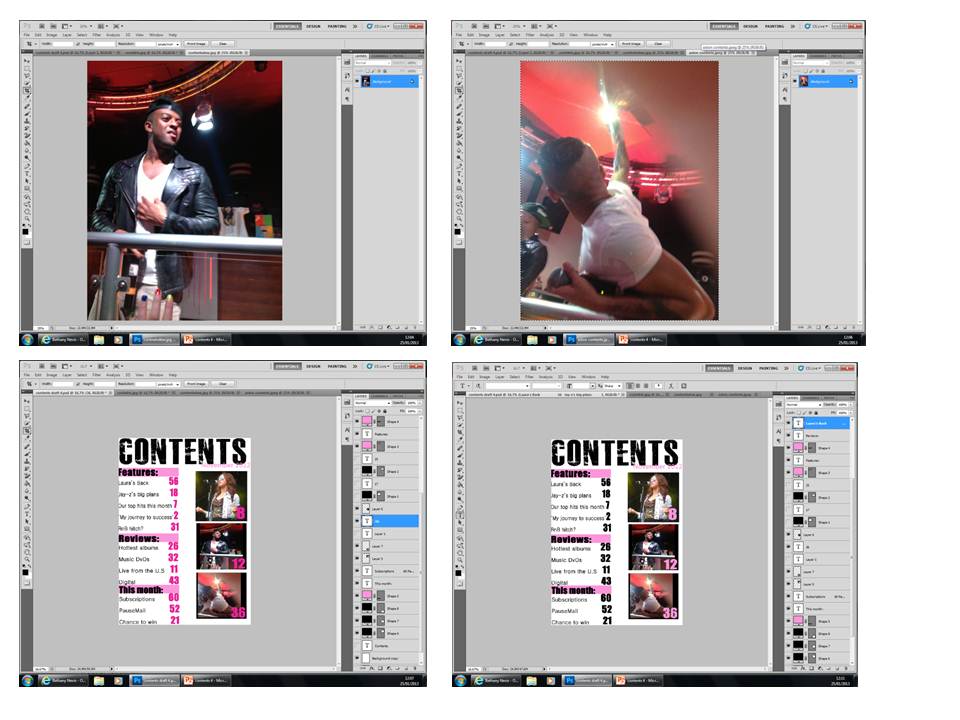The height and width of the screenshot is (720, 960).
Task: Switch to Layers tab in top-left panel
Action: [x=361, y=56]
